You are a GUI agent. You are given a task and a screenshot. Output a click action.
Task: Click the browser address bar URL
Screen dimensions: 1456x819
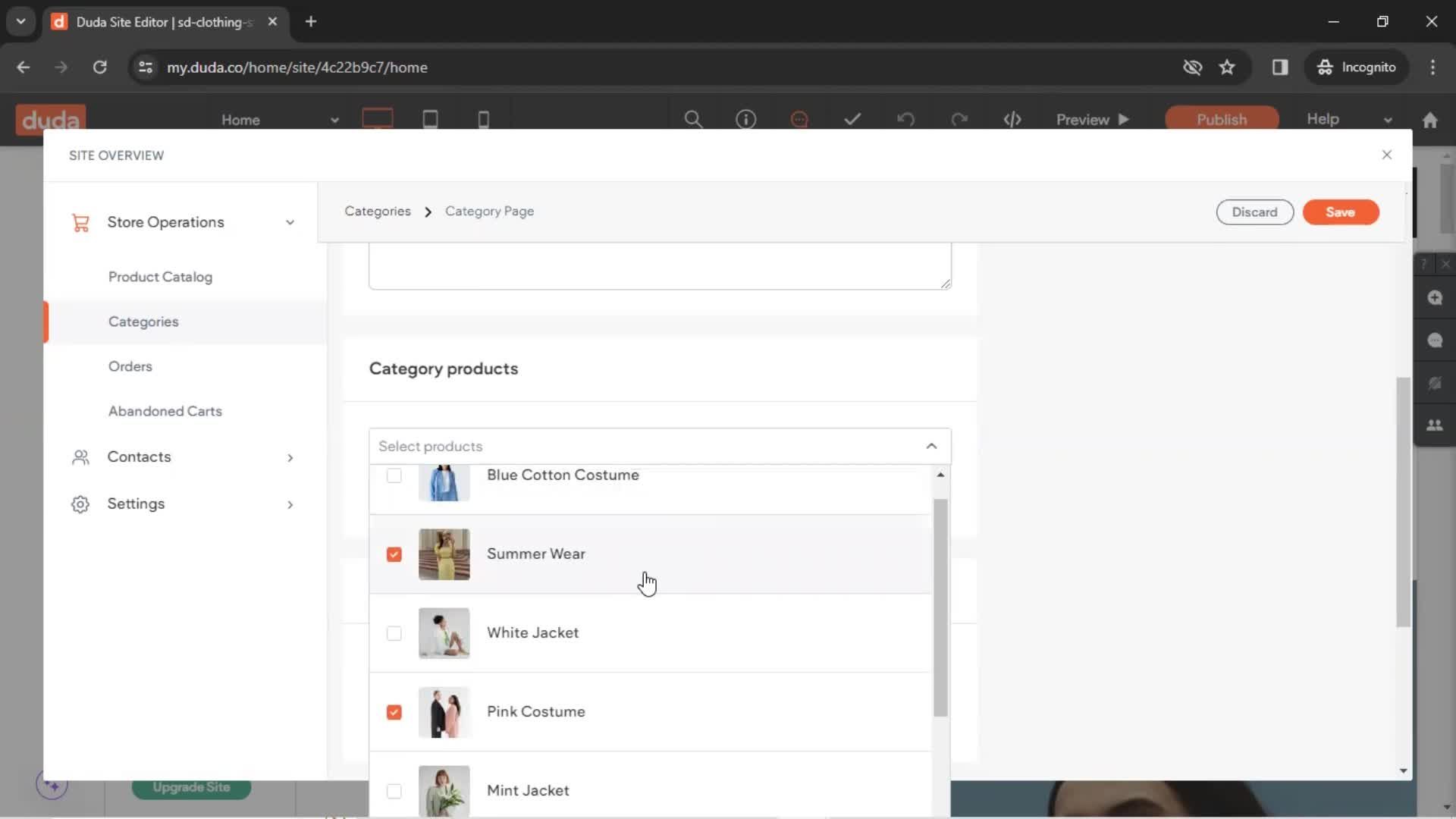[297, 67]
